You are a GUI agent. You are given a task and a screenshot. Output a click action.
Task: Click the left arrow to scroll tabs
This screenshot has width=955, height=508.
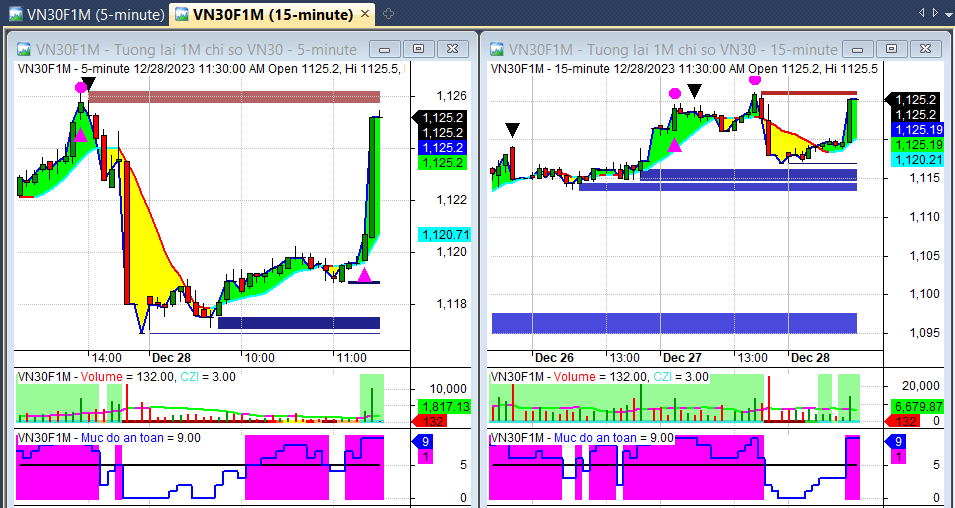coord(921,12)
